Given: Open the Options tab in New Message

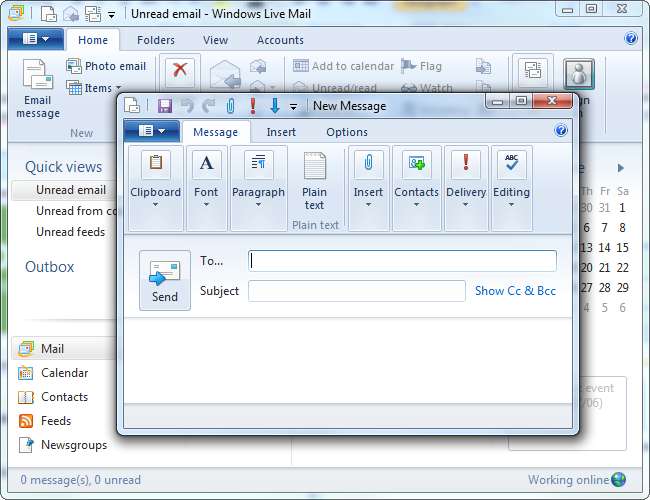Looking at the screenshot, I should (347, 132).
